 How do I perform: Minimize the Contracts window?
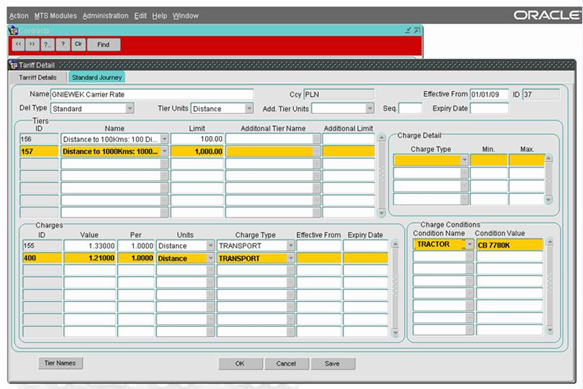pos(408,30)
